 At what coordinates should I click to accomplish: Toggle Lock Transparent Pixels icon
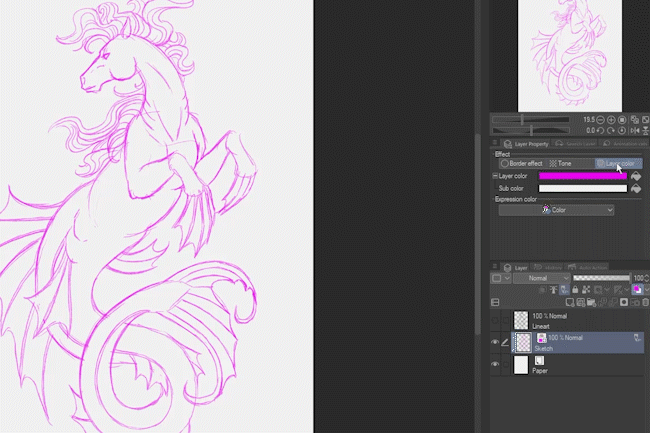click(586, 290)
